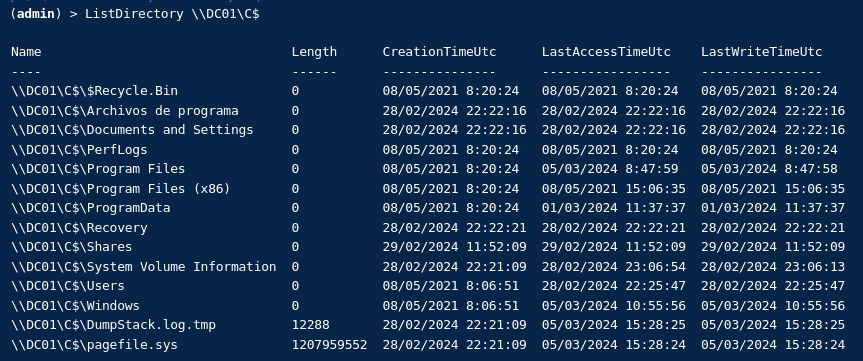Click the LastWriteTimeUtc column header
The height and width of the screenshot is (361, 863).
[x=761, y=52]
